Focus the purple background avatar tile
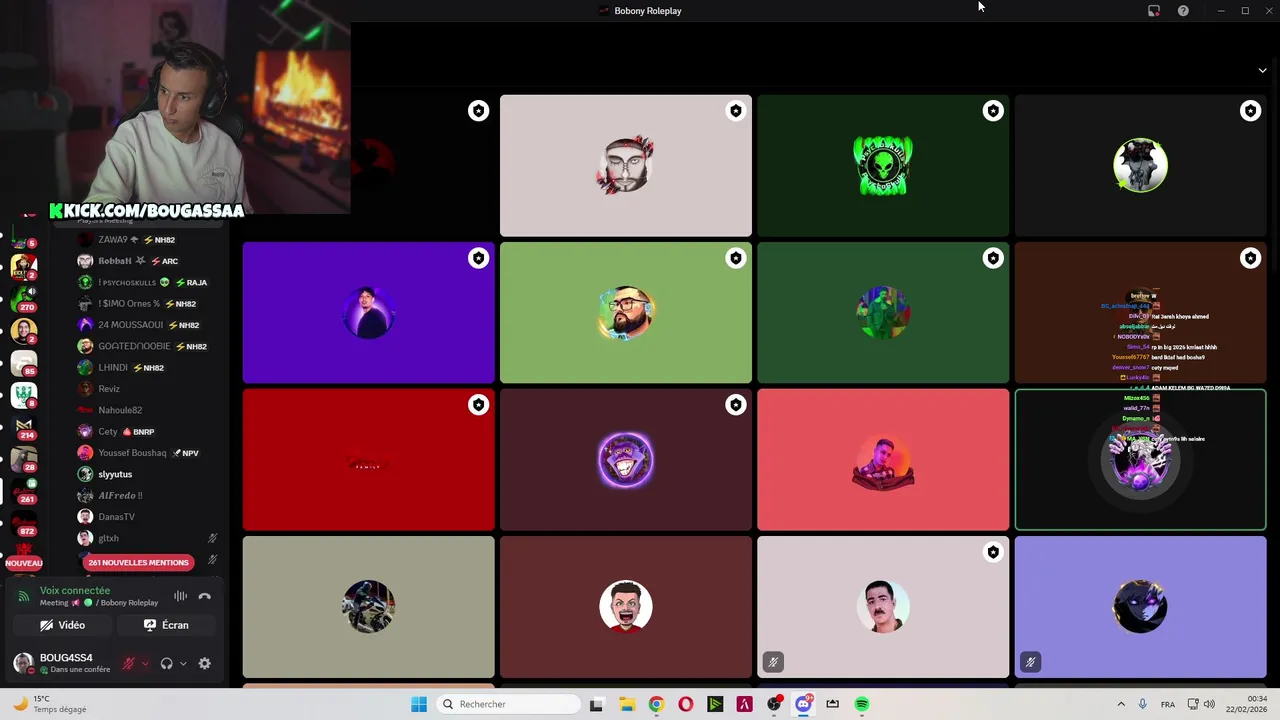Viewport: 1280px width, 720px height. click(x=368, y=313)
